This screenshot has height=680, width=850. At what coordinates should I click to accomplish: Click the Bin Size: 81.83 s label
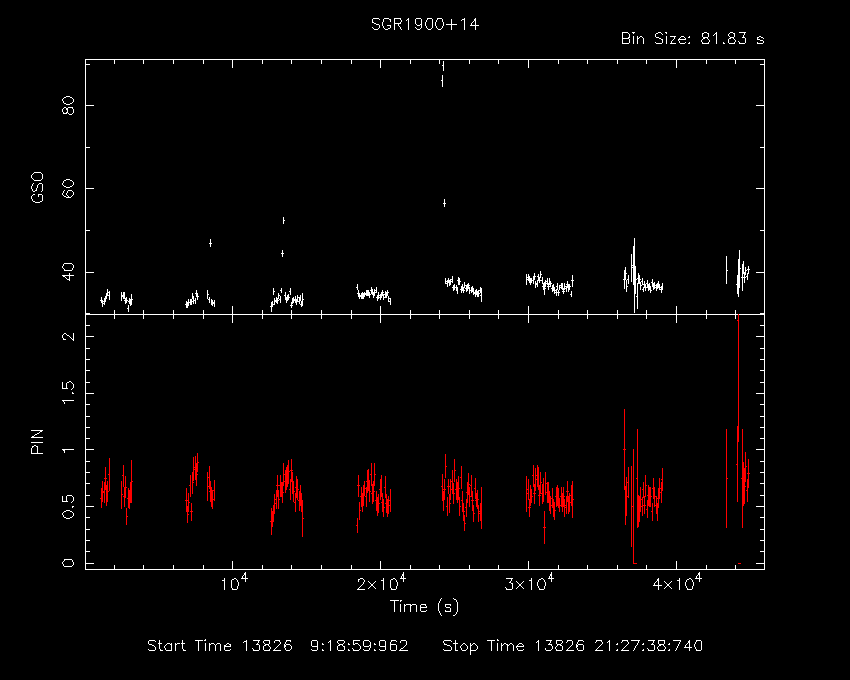[x=692, y=39]
